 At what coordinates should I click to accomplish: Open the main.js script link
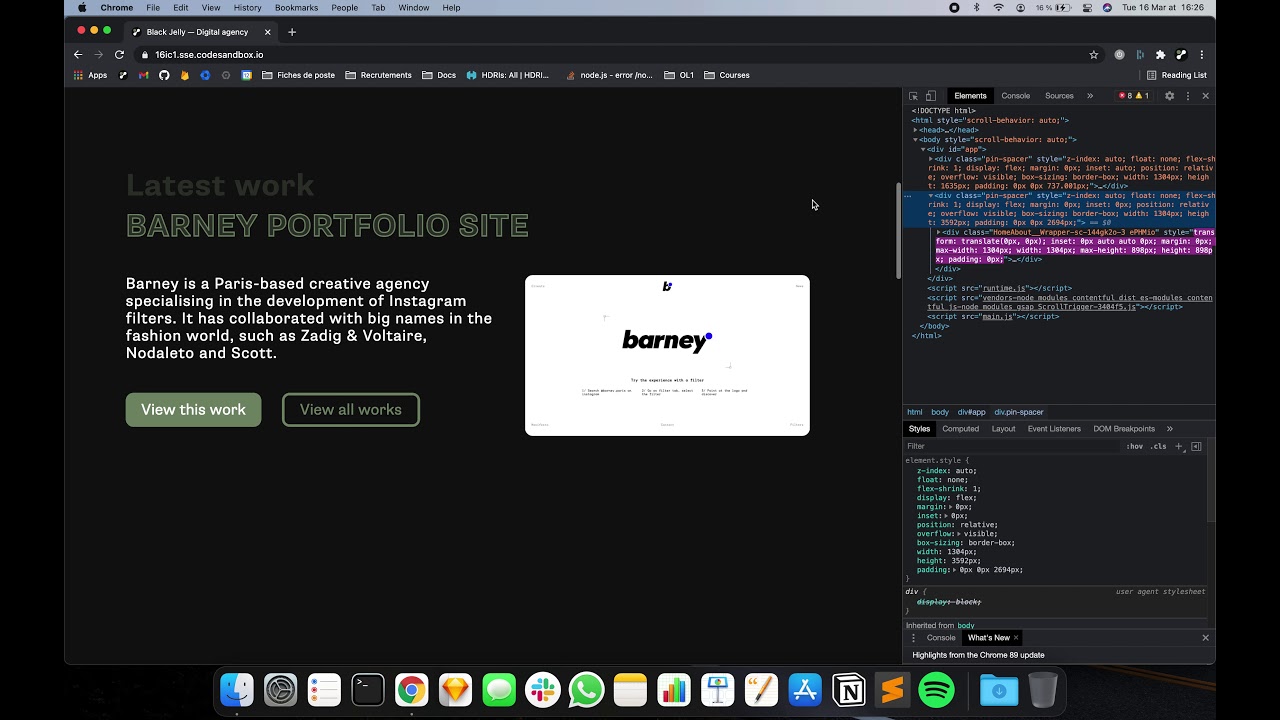click(x=998, y=316)
